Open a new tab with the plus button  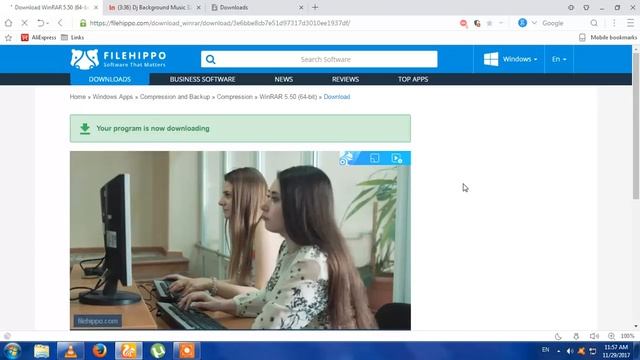[x=315, y=7]
